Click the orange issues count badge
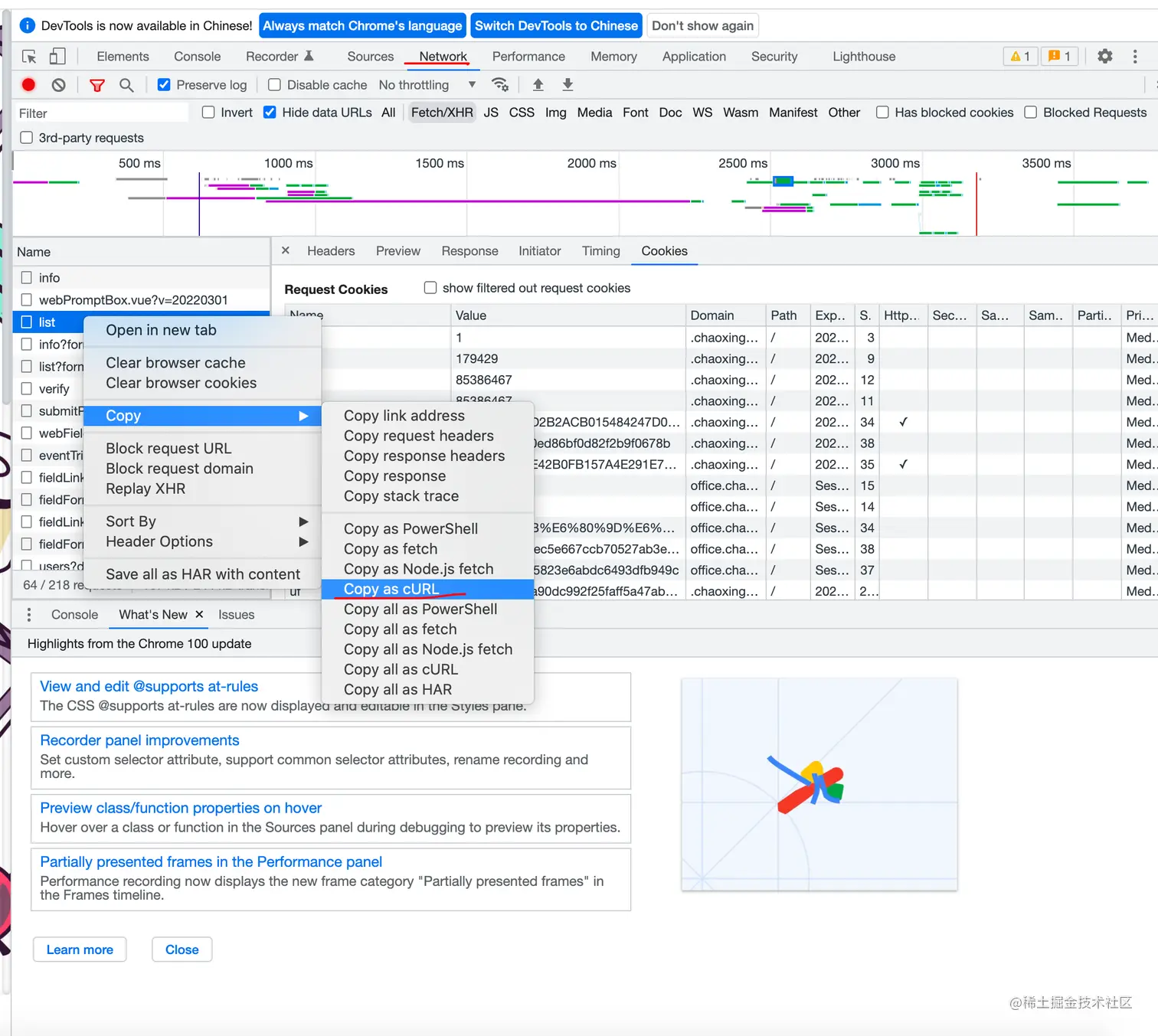The width and height of the screenshot is (1158, 1036). pyautogui.click(x=1060, y=56)
